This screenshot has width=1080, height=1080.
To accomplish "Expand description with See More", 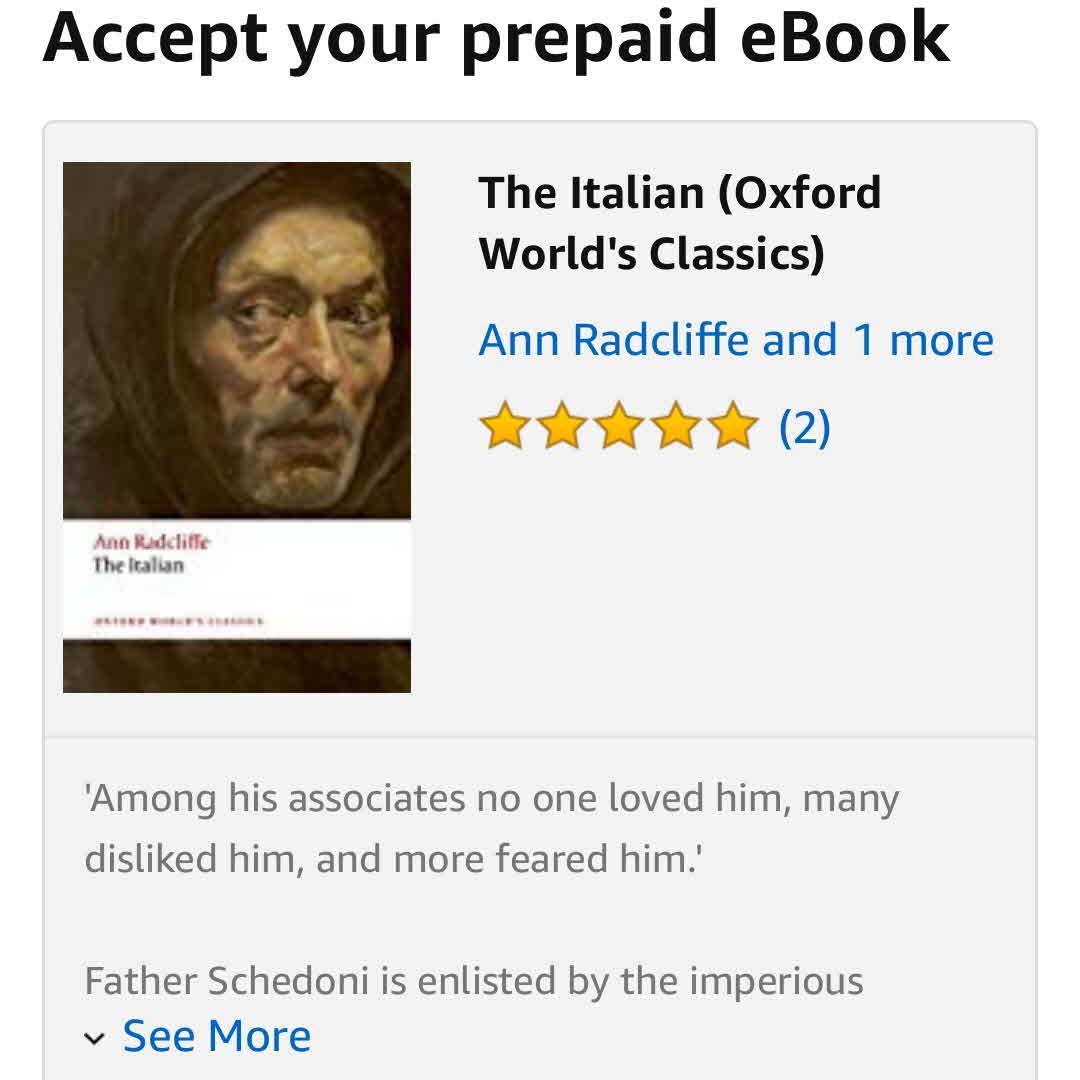I will 216,1036.
